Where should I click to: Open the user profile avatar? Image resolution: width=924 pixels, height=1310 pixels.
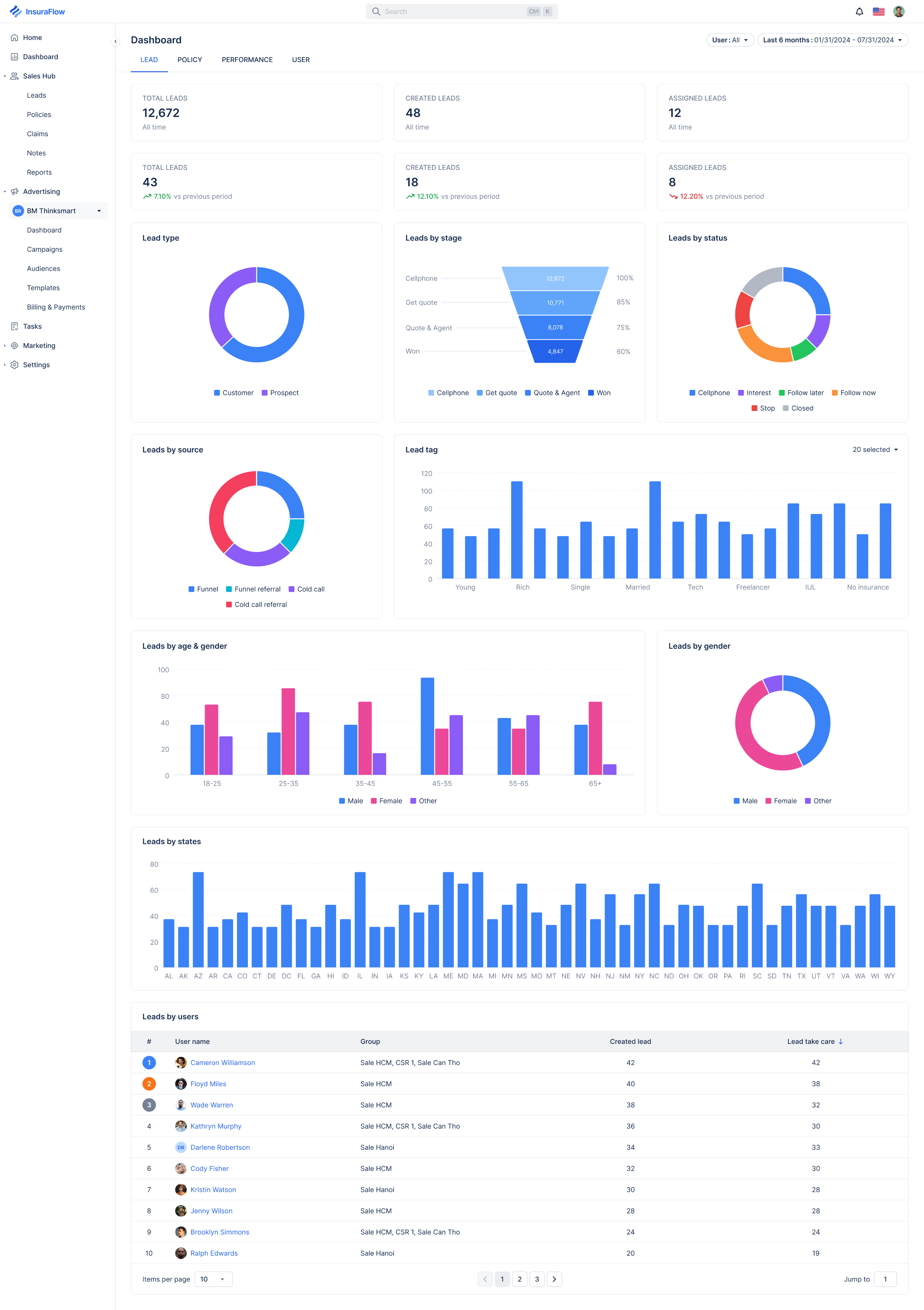click(898, 12)
